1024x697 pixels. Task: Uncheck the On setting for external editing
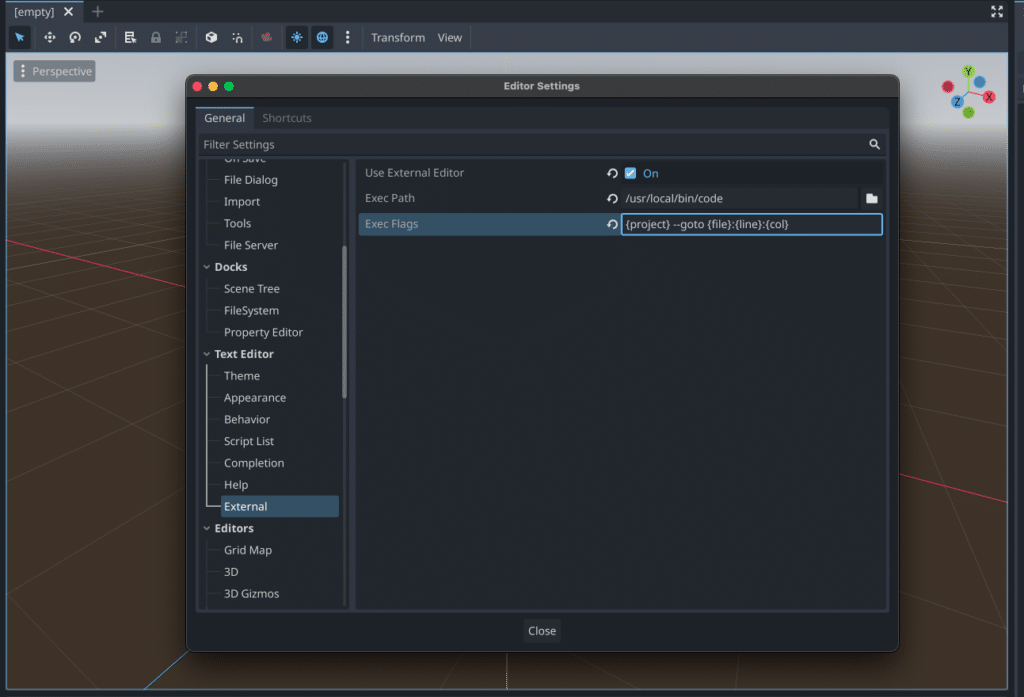point(629,172)
